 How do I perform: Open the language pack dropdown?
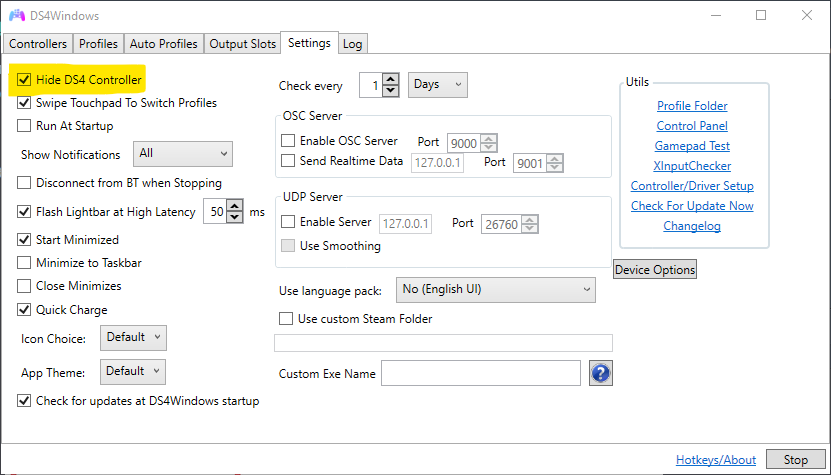[496, 289]
